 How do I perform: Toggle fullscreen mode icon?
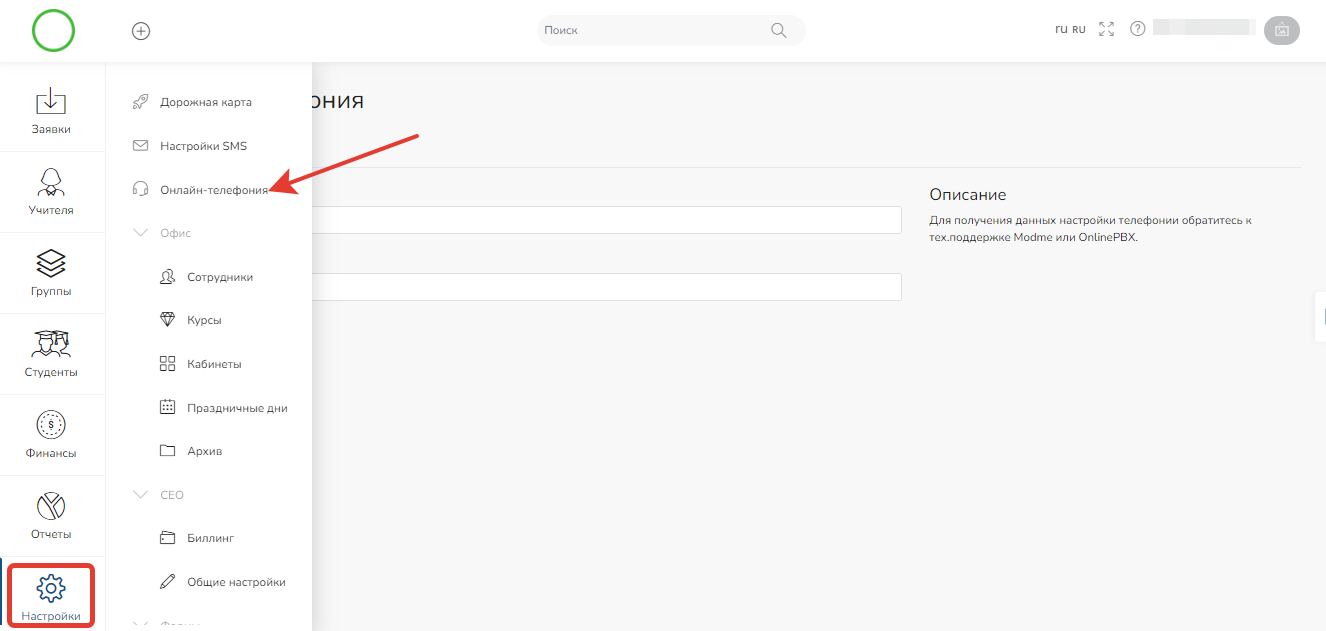[1106, 29]
